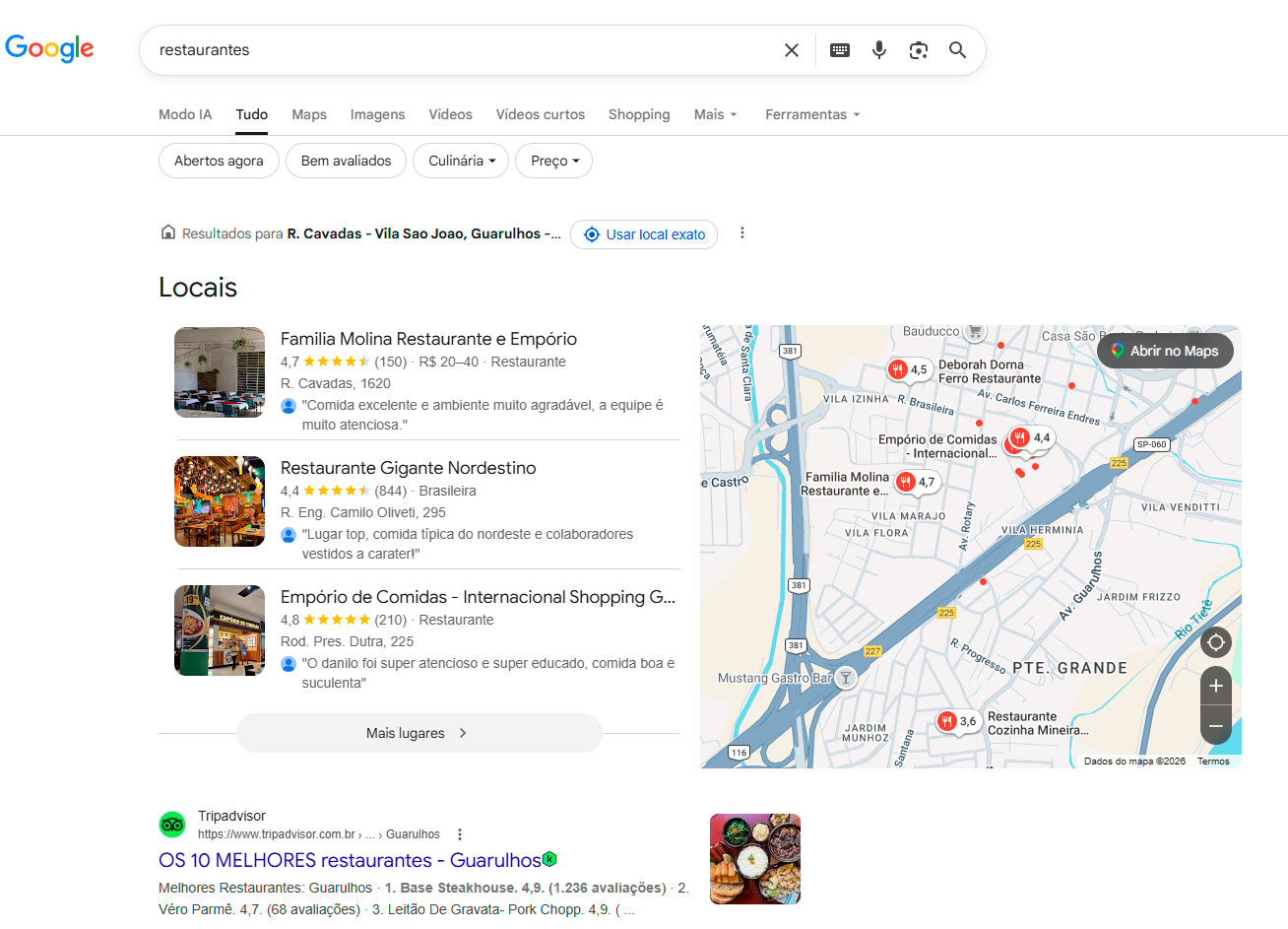The image size is (1288, 929).
Task: Switch to the Maps tab
Action: tap(308, 114)
